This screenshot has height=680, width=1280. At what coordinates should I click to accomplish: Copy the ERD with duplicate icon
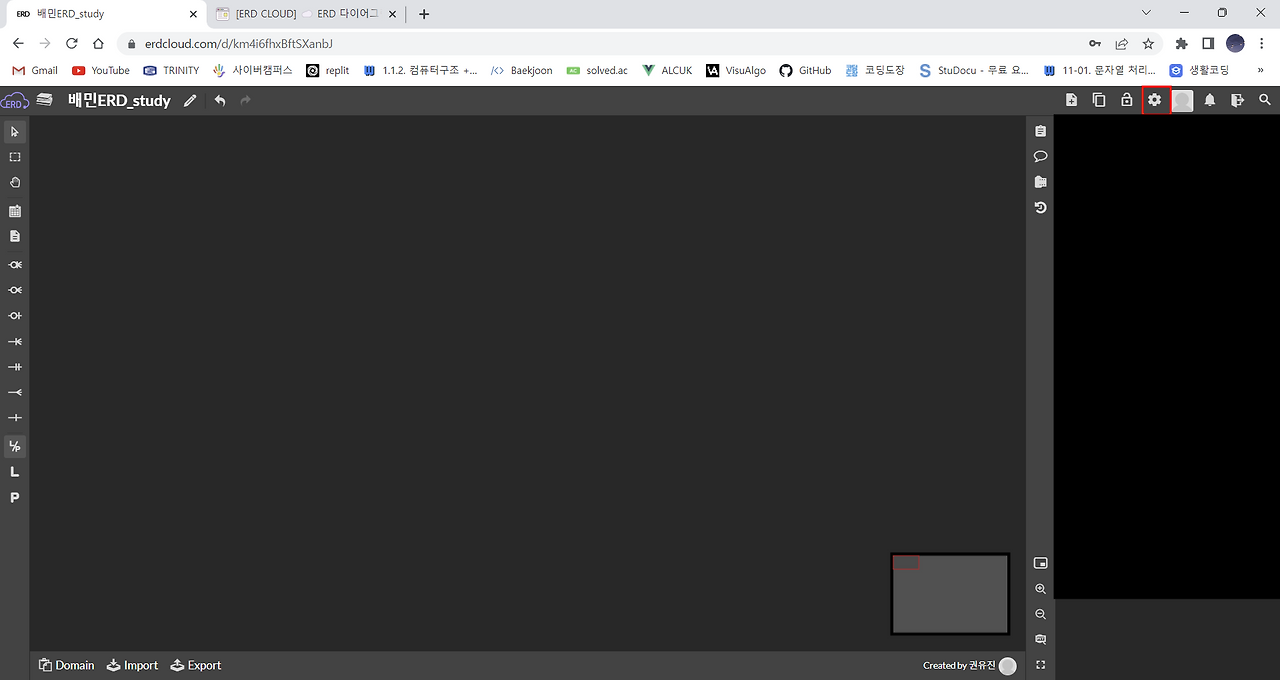[x=1099, y=100]
